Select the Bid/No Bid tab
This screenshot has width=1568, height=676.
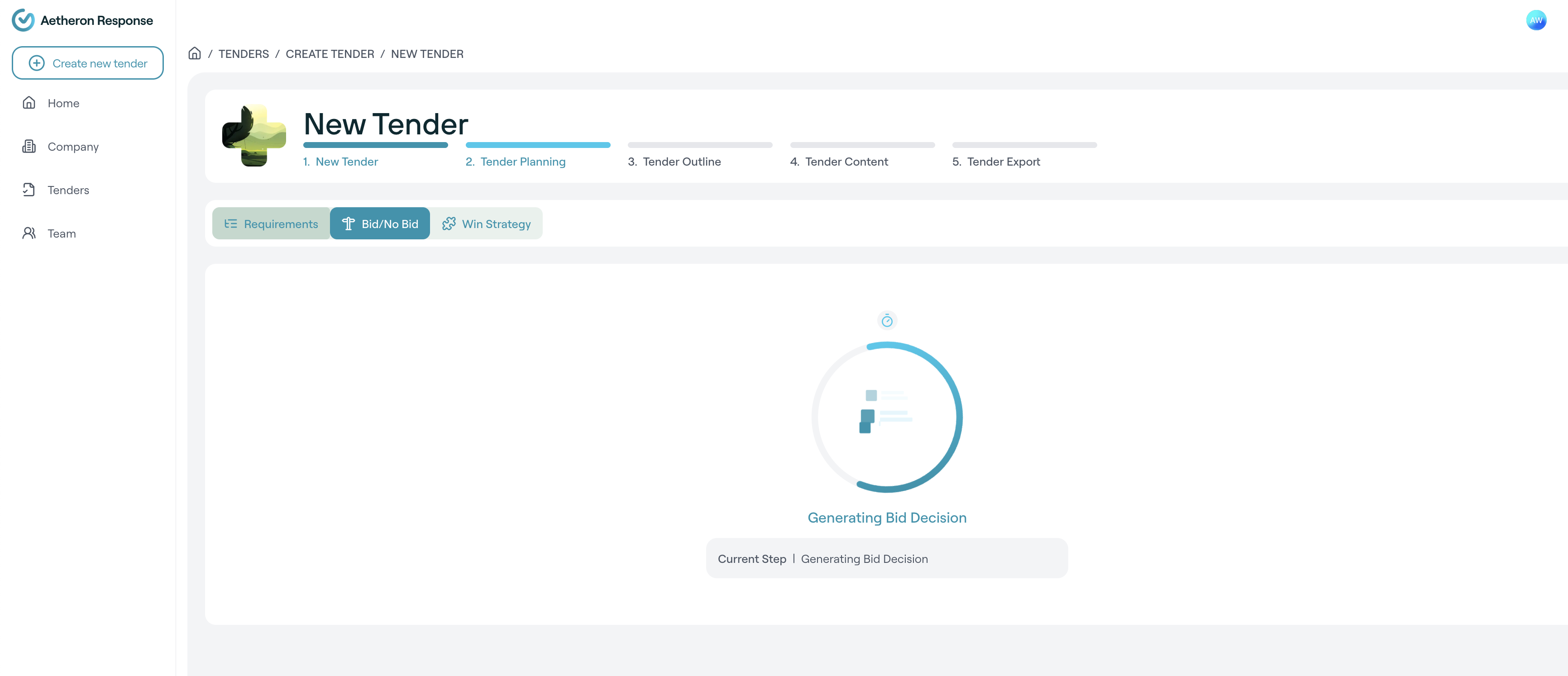(x=380, y=224)
